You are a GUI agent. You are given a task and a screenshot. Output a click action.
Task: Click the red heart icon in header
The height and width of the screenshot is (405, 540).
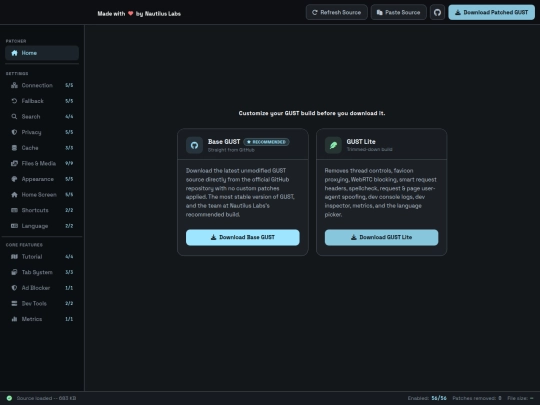pyautogui.click(x=131, y=13)
